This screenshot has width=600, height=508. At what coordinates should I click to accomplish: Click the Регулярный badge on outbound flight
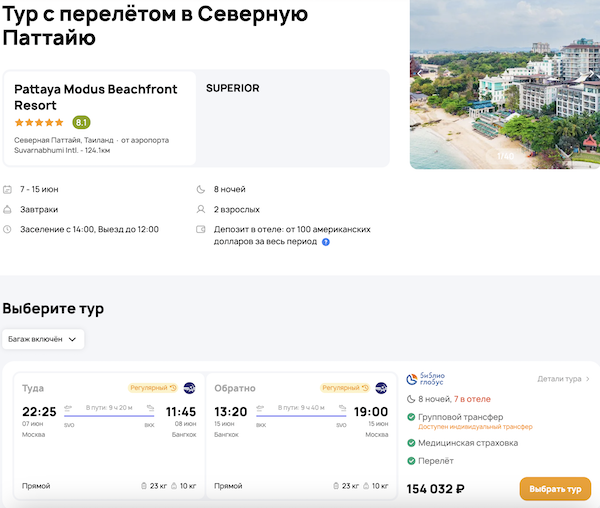(153, 388)
